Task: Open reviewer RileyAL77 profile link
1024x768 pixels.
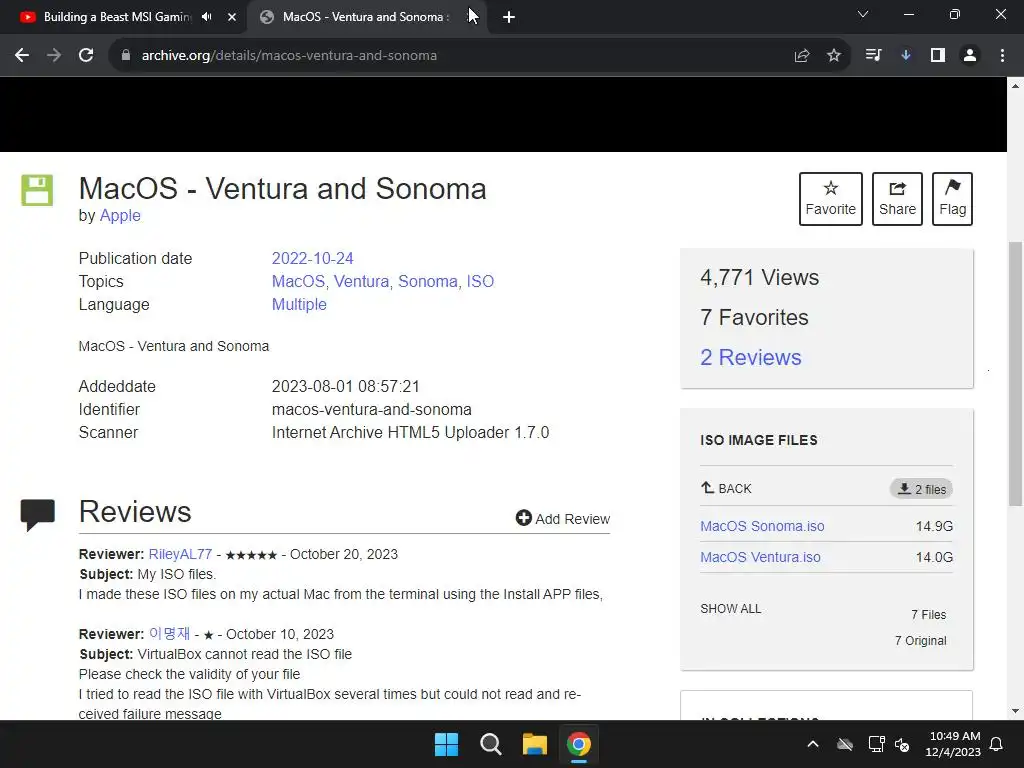Action: coord(180,554)
